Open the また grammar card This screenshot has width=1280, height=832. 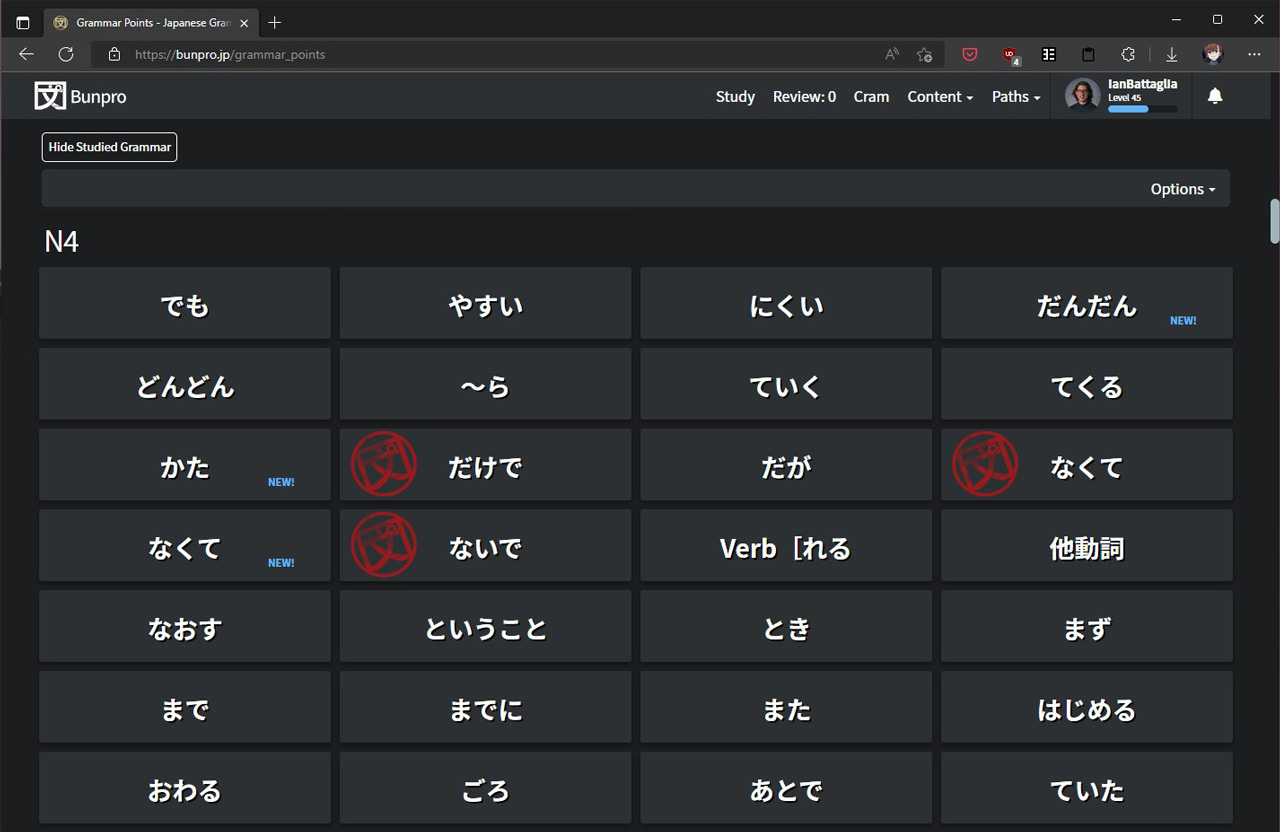coord(786,708)
